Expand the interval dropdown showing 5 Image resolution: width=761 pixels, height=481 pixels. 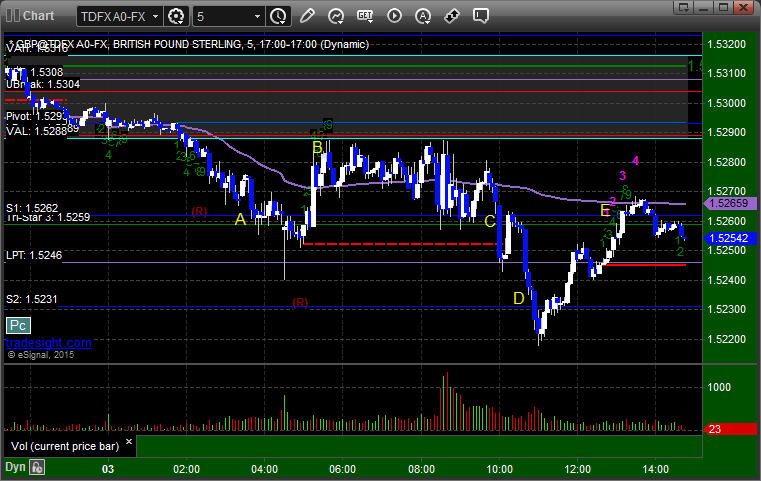pyautogui.click(x=258, y=16)
